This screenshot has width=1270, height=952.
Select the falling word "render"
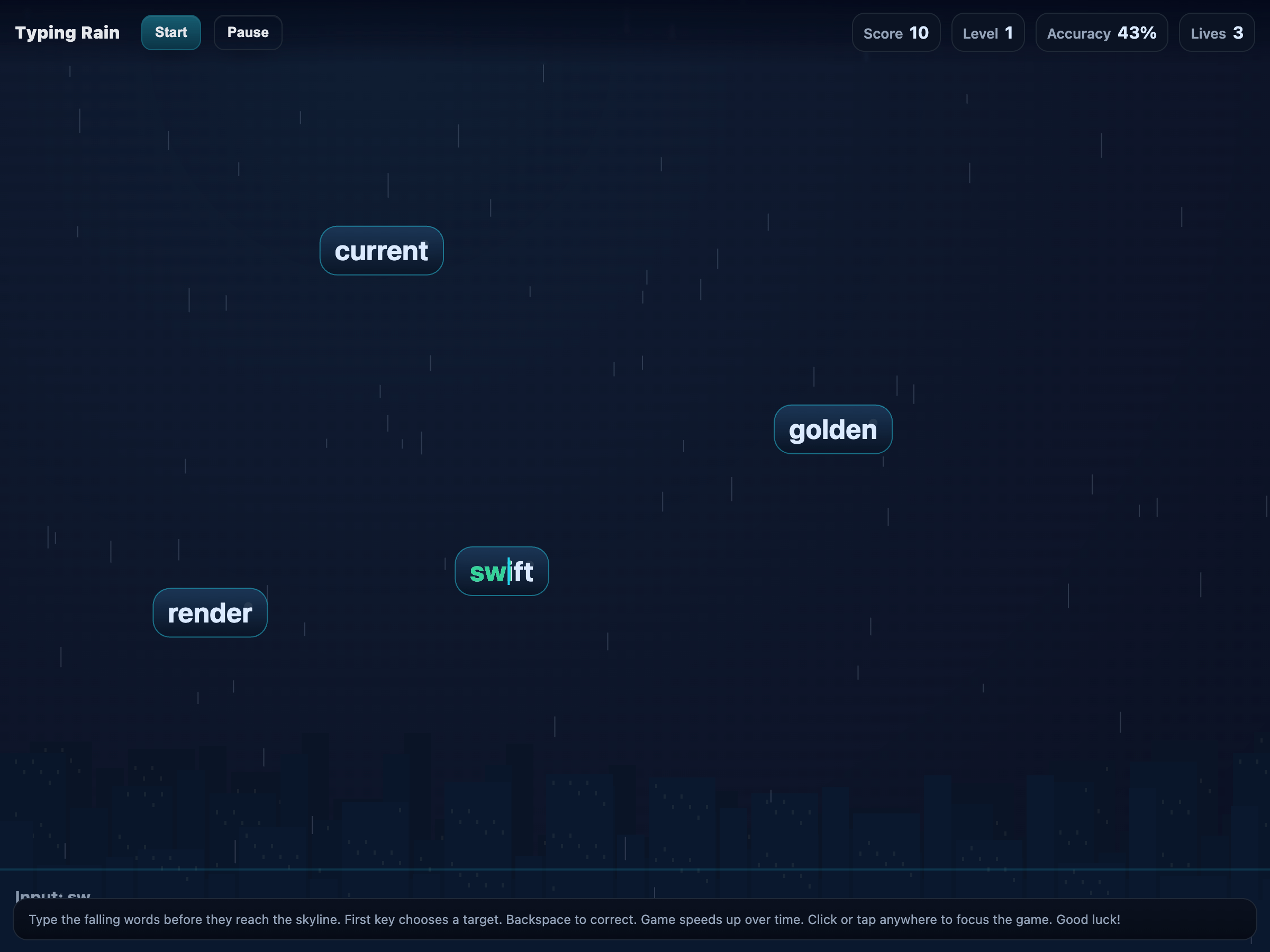(x=210, y=613)
